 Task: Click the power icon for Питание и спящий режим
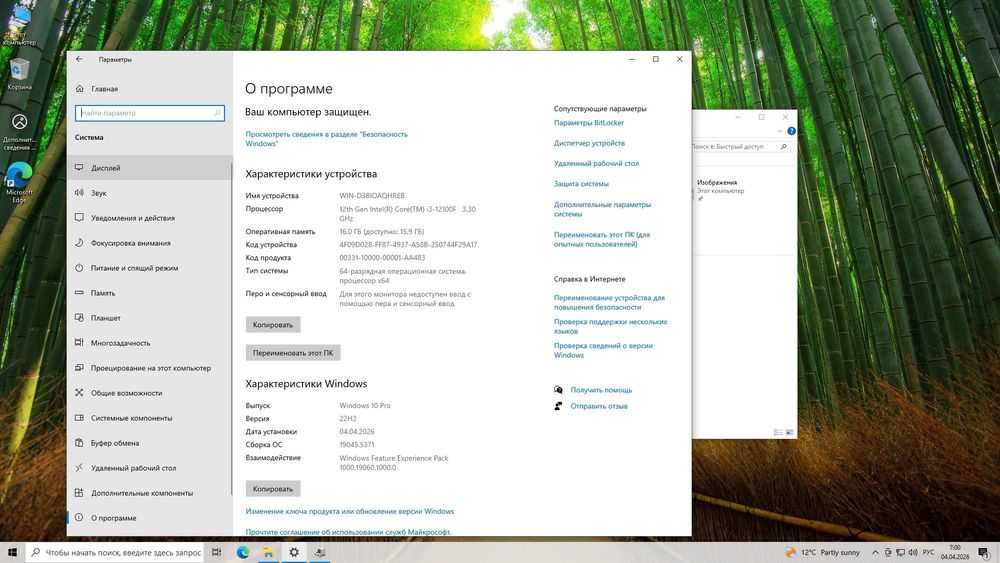tap(79, 268)
